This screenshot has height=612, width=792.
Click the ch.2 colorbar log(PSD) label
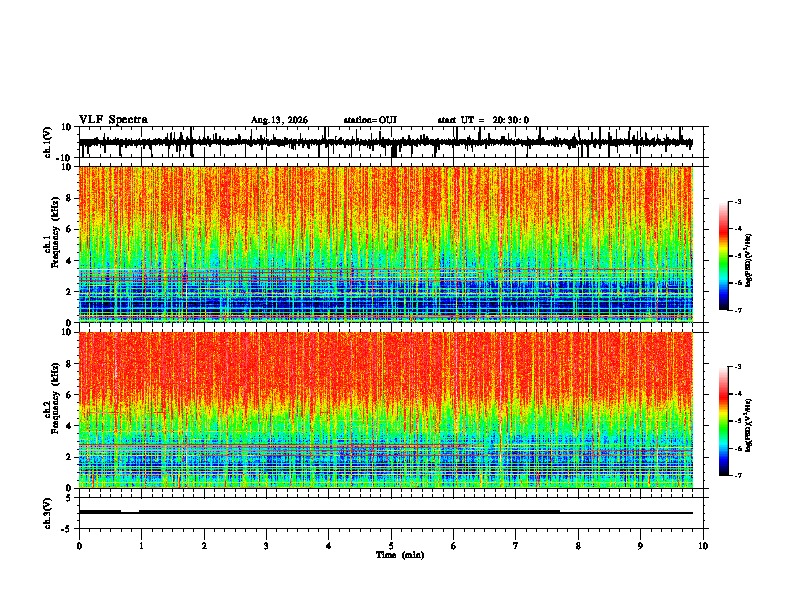coord(748,425)
